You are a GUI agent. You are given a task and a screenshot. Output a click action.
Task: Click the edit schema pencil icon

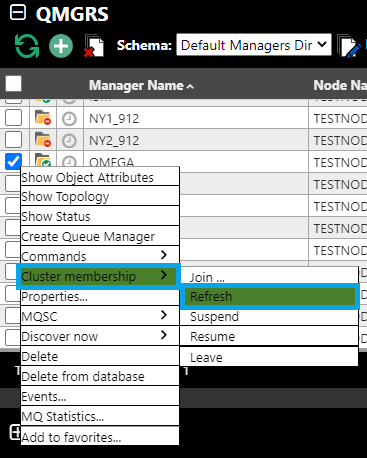click(349, 46)
